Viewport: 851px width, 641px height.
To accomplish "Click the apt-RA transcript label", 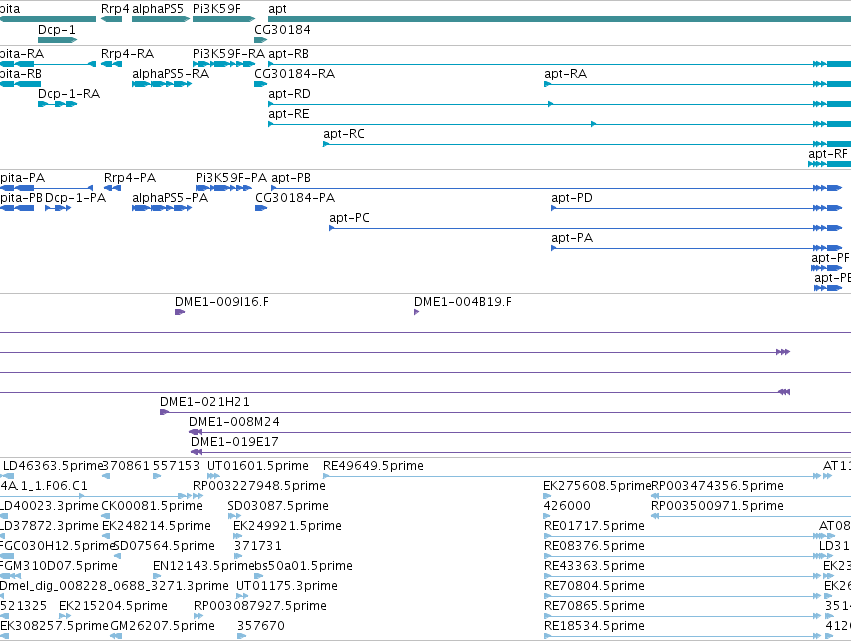I will point(566,74).
